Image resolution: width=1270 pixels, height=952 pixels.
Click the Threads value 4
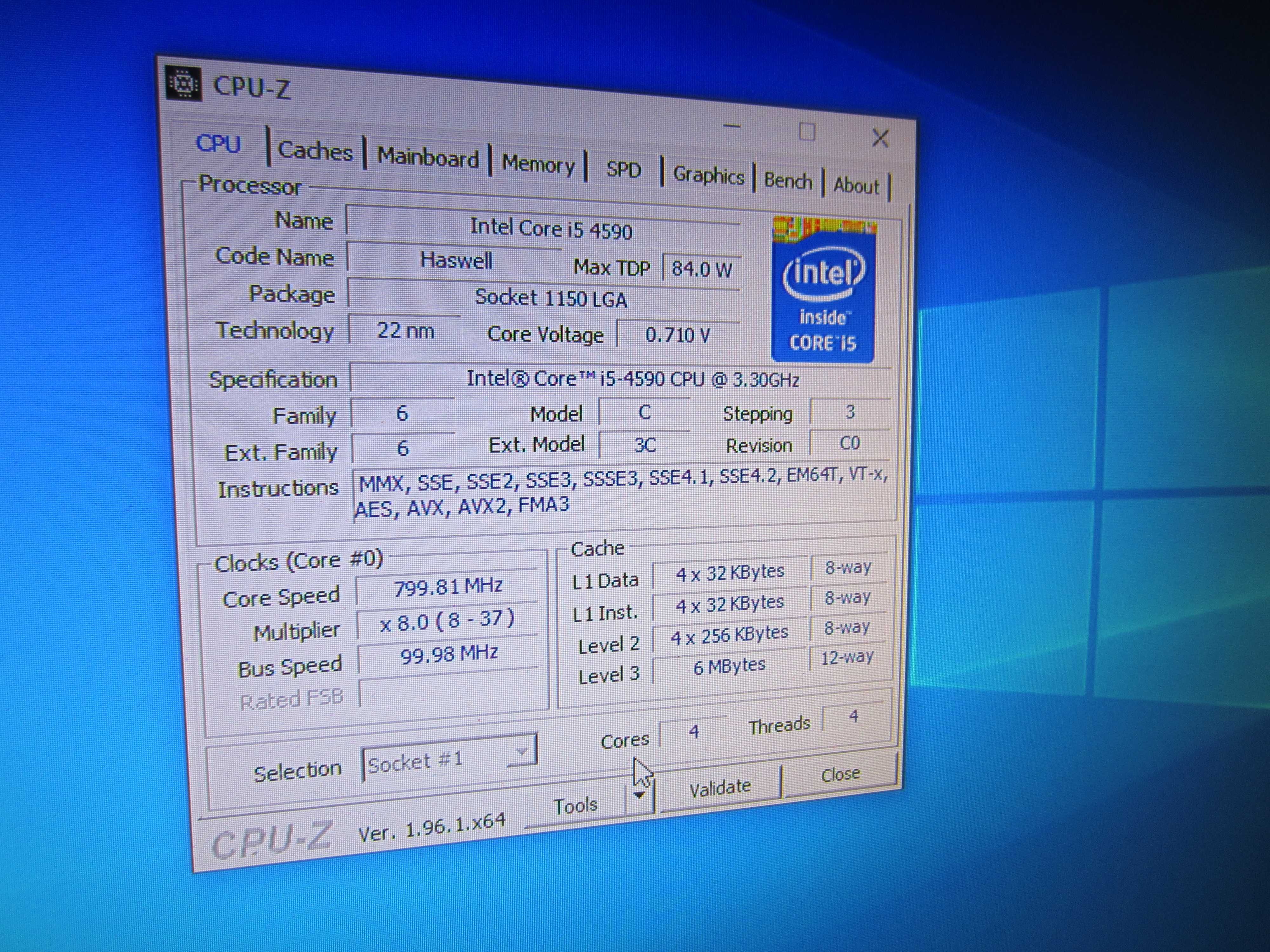pos(854,716)
